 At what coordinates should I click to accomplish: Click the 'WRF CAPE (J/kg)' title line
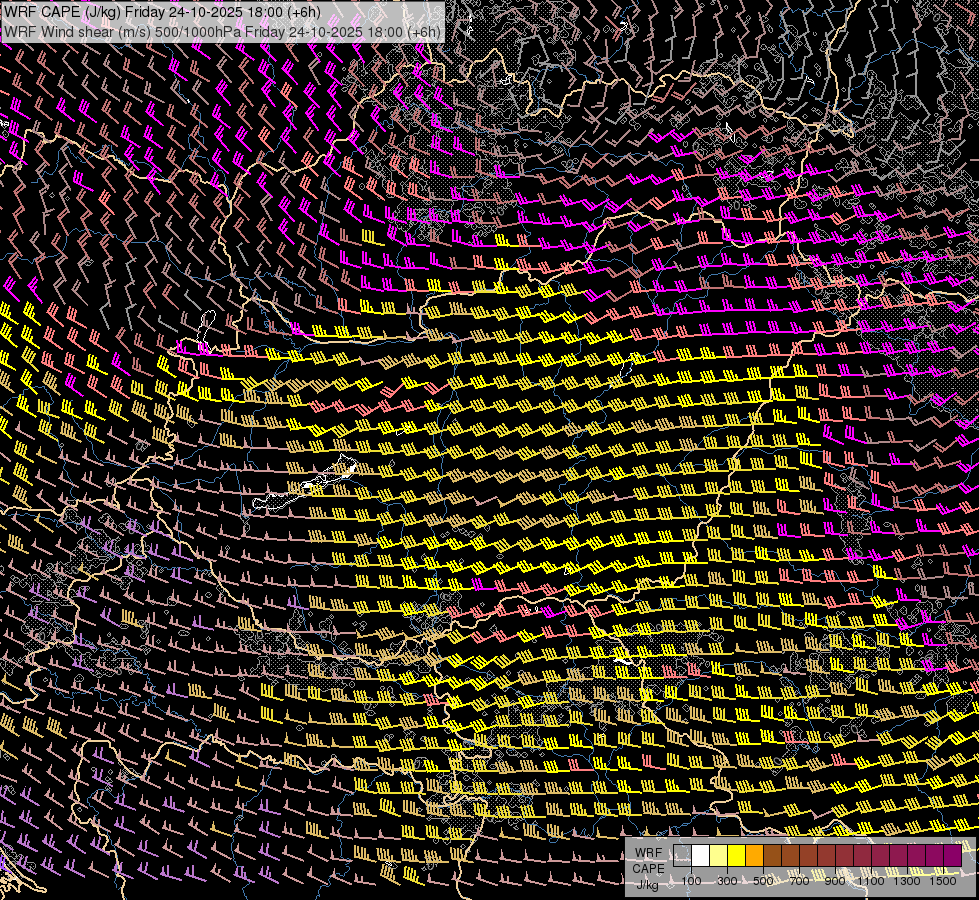pyautogui.click(x=162, y=11)
